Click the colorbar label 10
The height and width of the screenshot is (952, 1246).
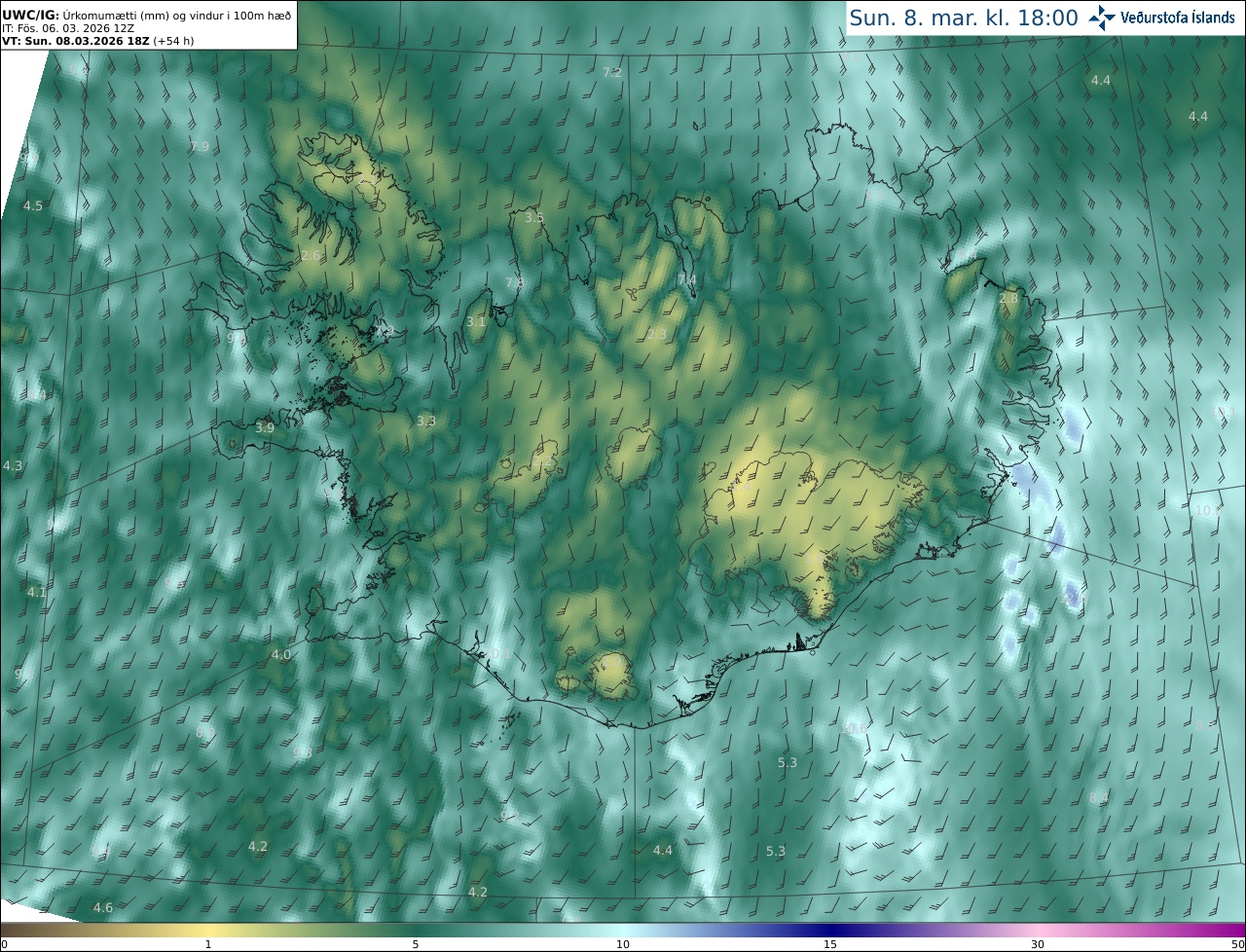click(x=623, y=944)
